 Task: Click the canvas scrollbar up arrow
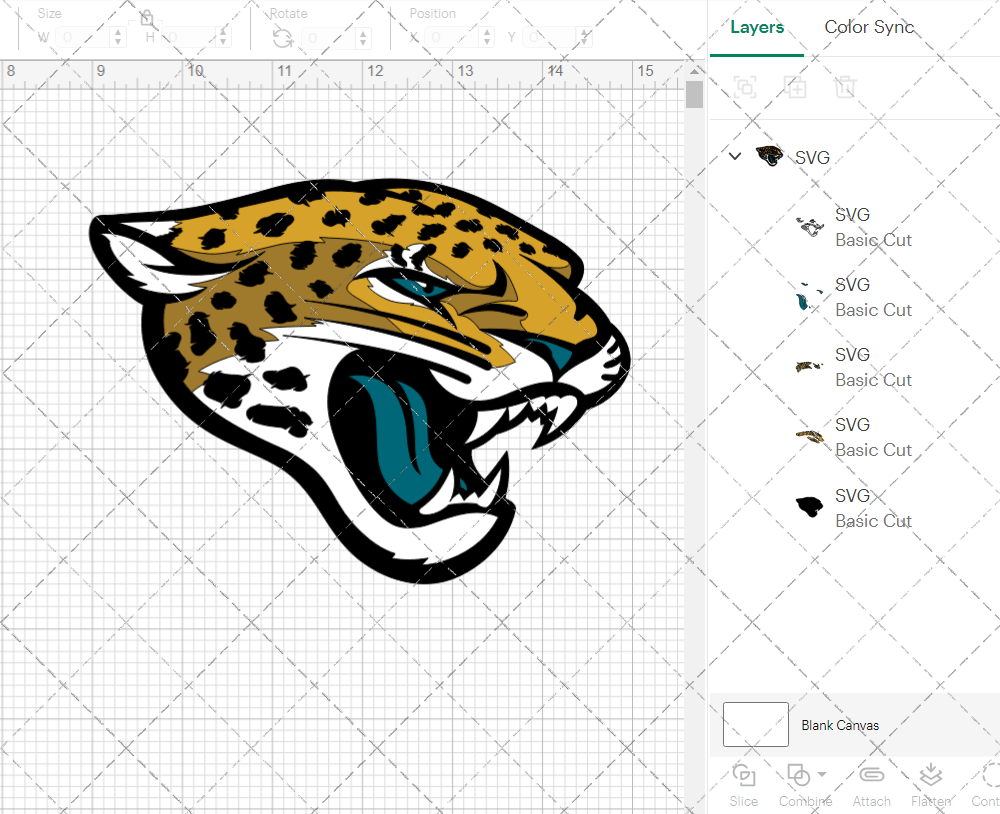pos(695,71)
